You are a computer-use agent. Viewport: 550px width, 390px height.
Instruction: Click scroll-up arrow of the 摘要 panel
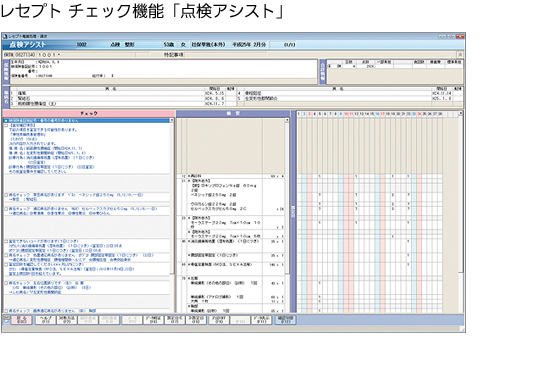(287, 120)
